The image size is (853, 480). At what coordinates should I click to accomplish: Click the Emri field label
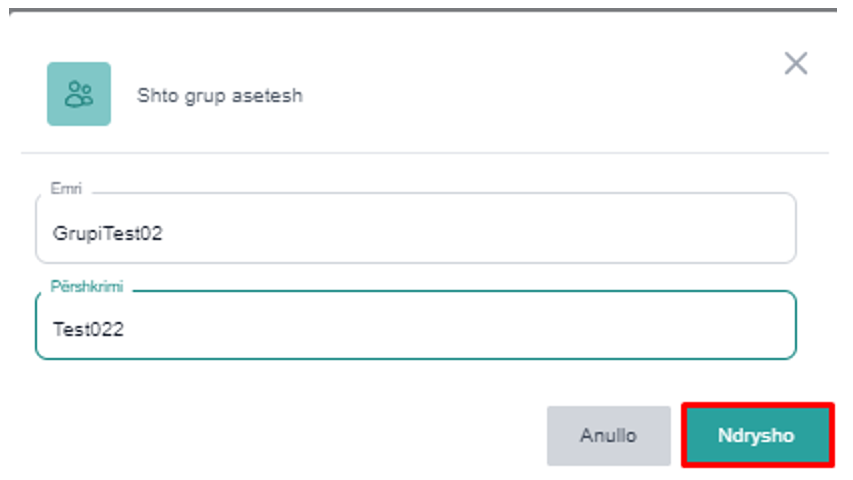(x=66, y=188)
